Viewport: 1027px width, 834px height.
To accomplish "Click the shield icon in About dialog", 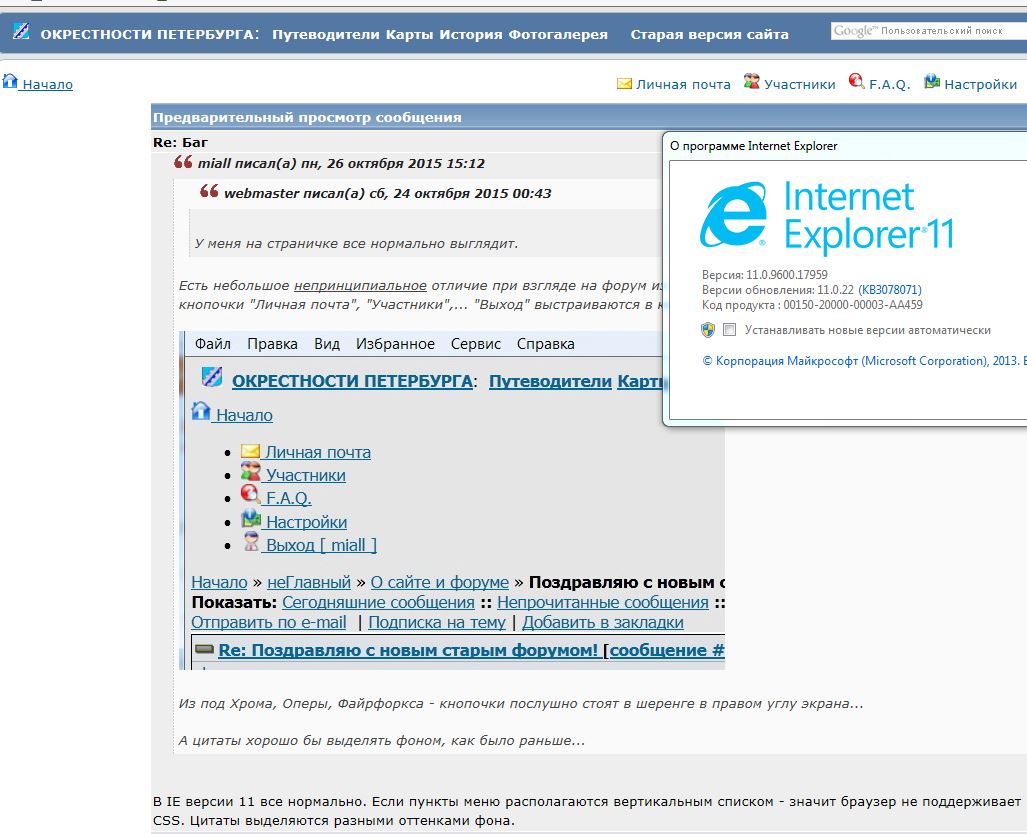I will coord(708,329).
